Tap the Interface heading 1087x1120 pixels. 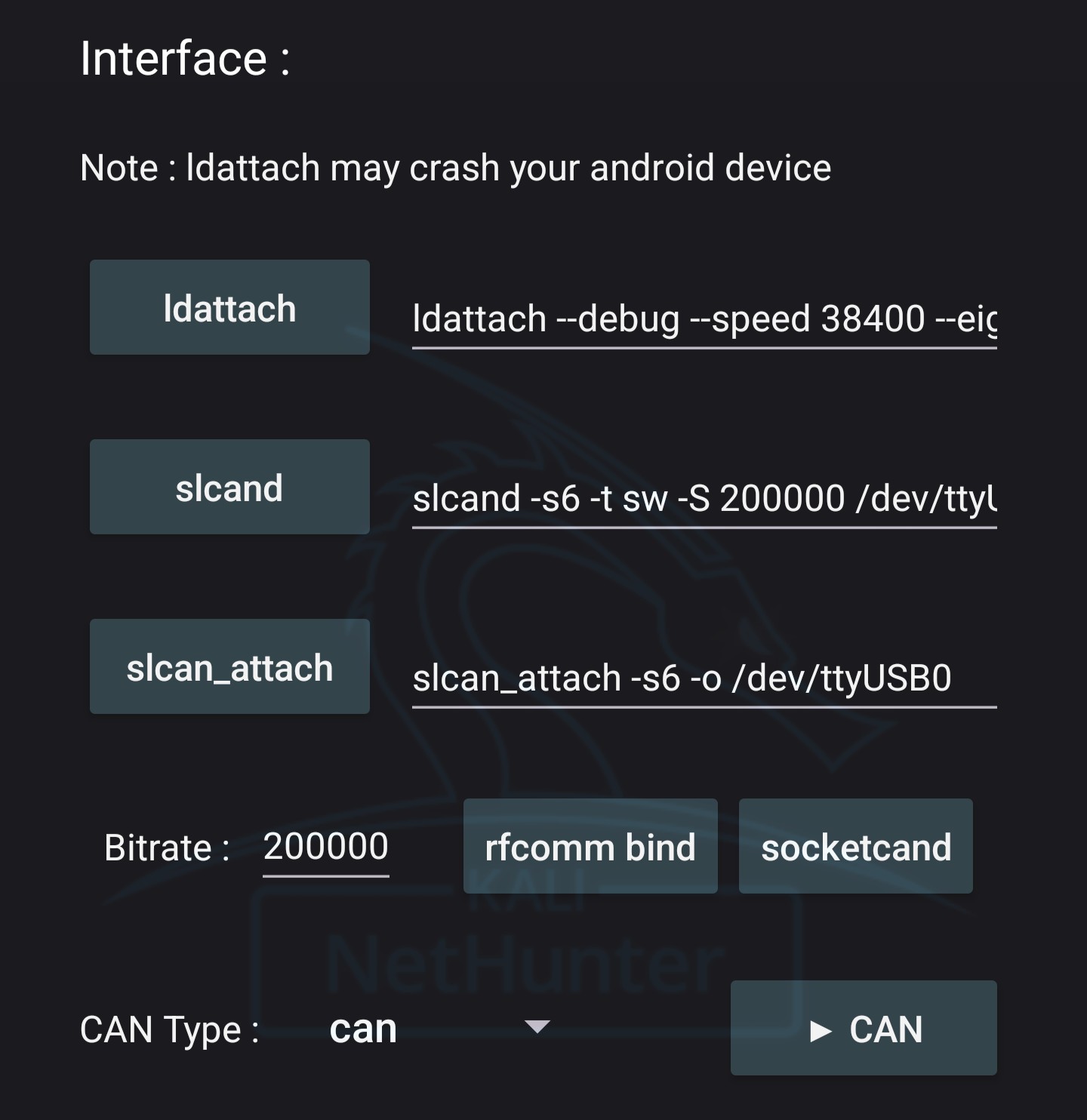185,59
